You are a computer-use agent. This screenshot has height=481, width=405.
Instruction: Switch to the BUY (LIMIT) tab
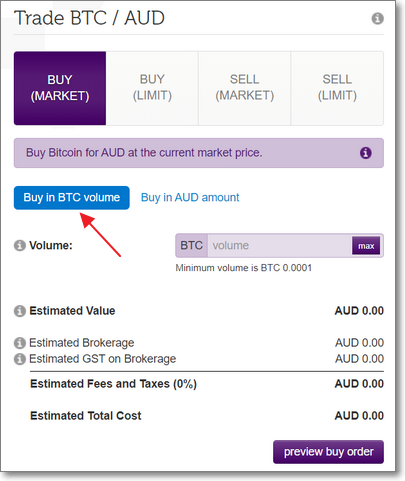pos(152,88)
